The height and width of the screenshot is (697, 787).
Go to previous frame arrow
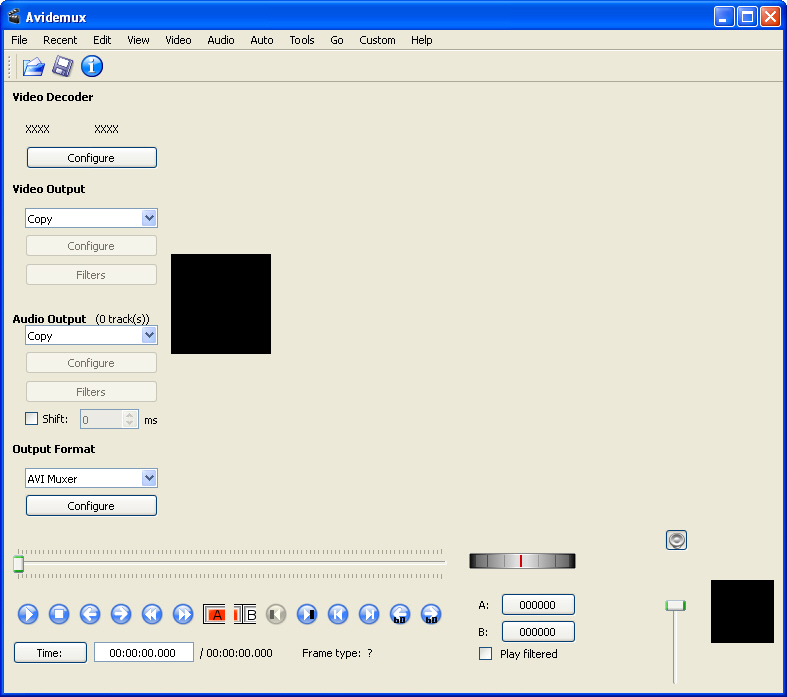(x=90, y=614)
